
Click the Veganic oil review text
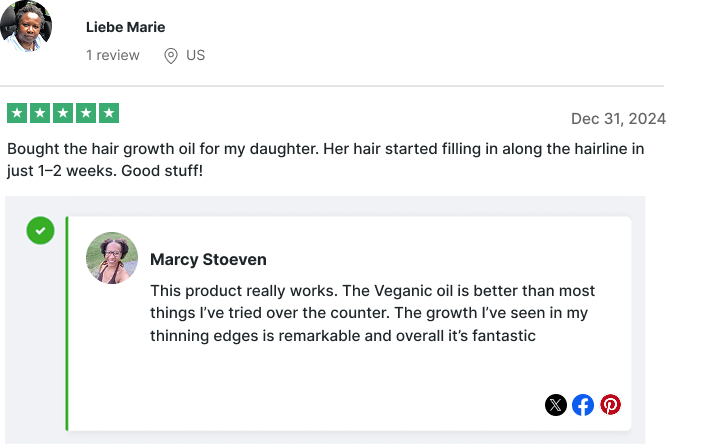[372, 313]
